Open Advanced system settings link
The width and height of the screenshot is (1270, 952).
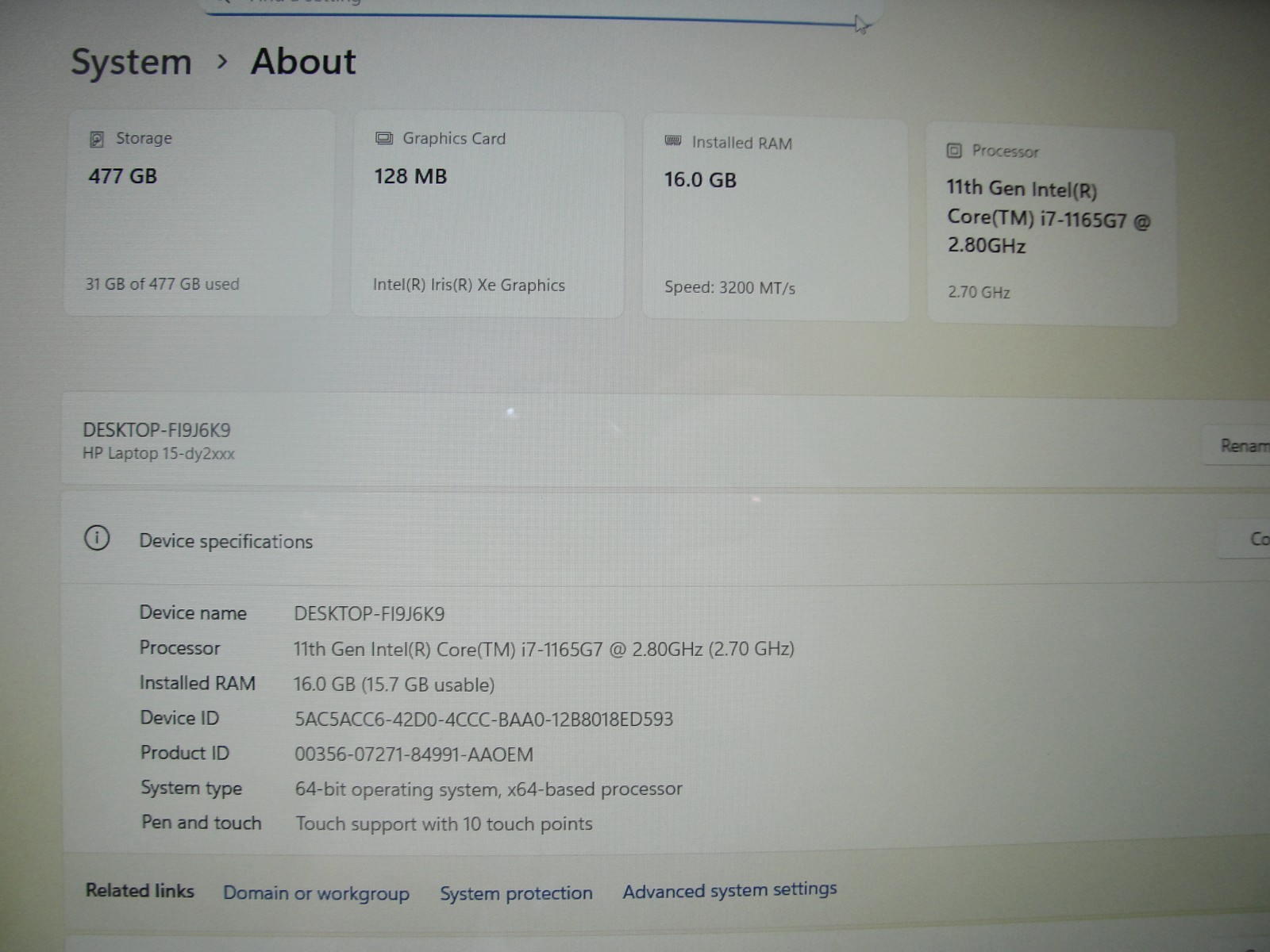[729, 891]
